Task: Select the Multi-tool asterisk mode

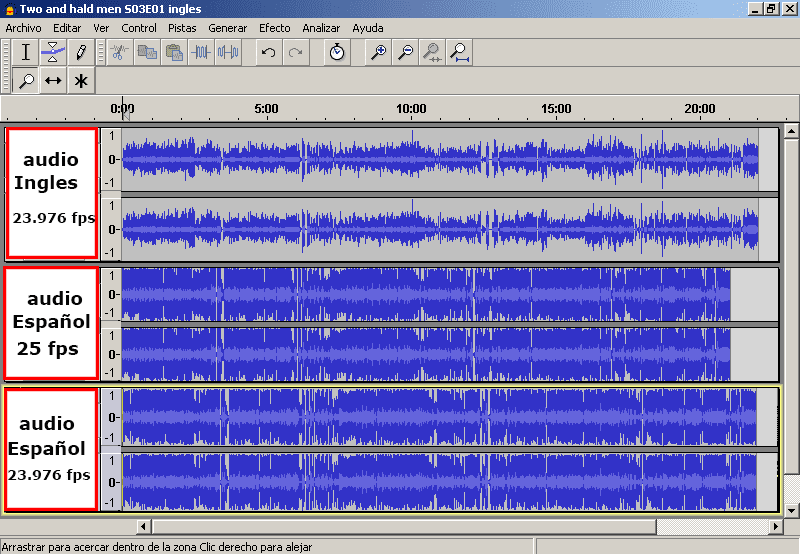Action: pos(81,81)
